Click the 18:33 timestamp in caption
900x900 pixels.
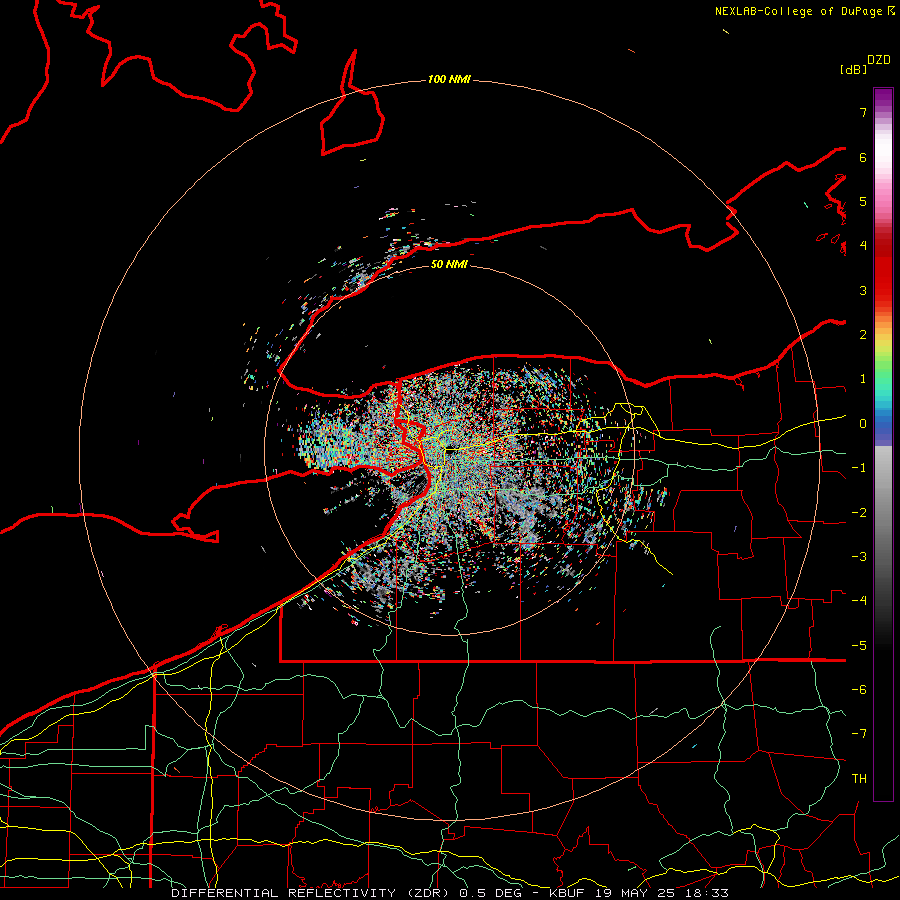coord(707,893)
